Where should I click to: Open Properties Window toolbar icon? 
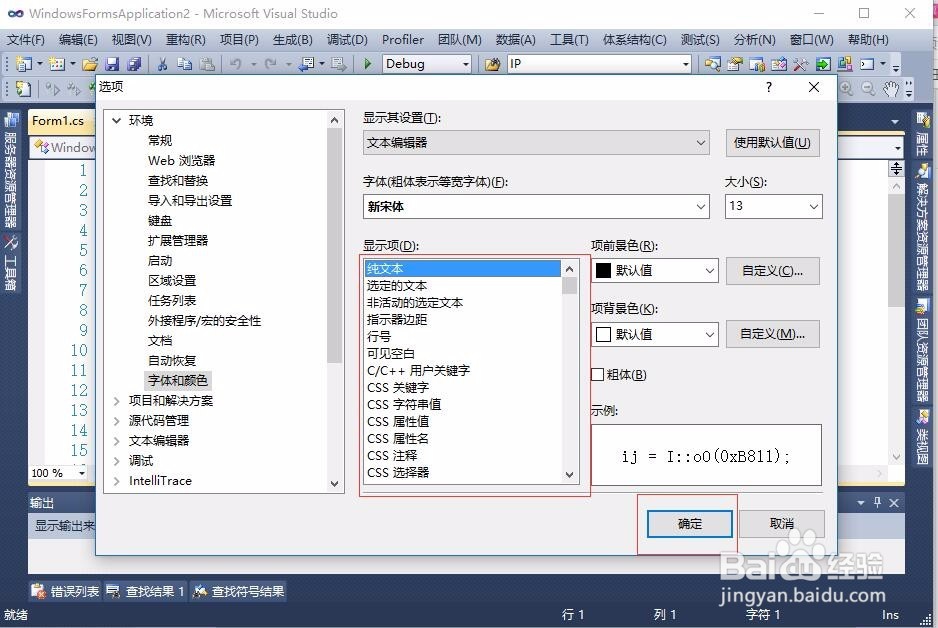tap(735, 63)
